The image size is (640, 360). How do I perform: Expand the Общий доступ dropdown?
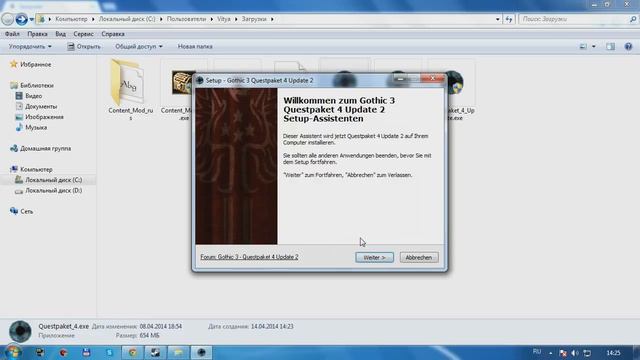click(x=139, y=47)
